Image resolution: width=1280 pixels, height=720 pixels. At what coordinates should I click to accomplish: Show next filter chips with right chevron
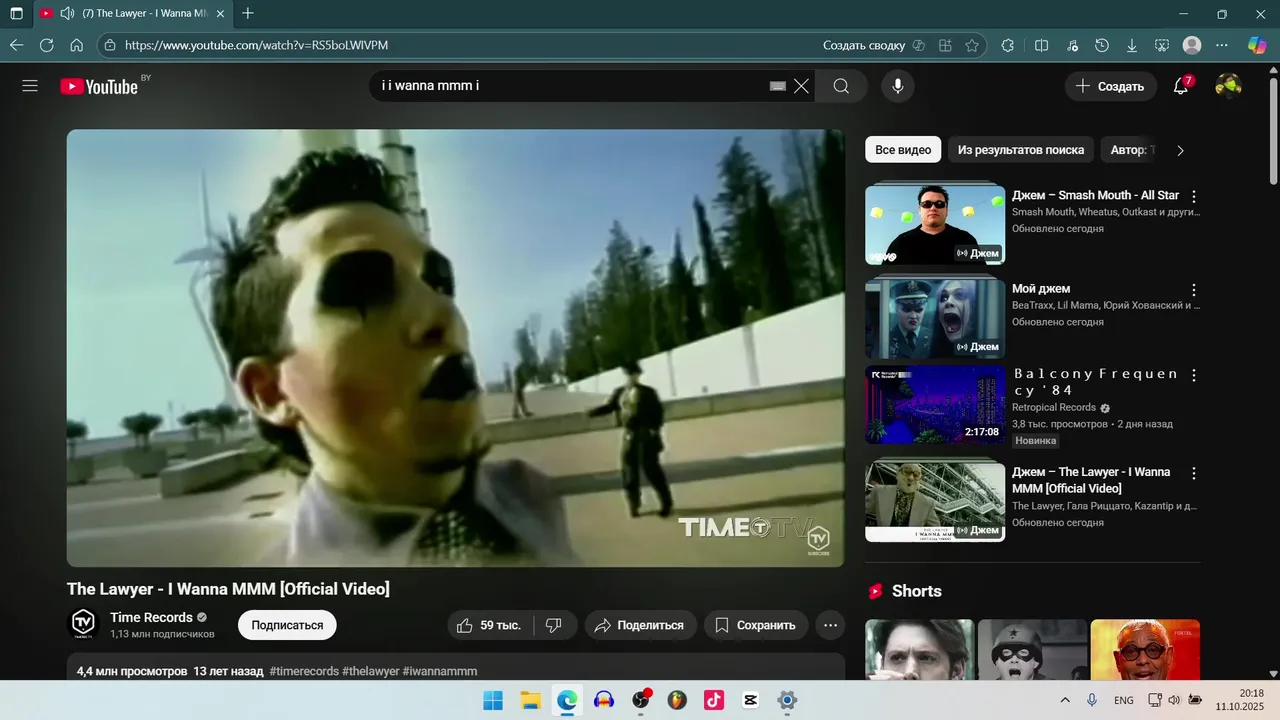coord(1180,150)
